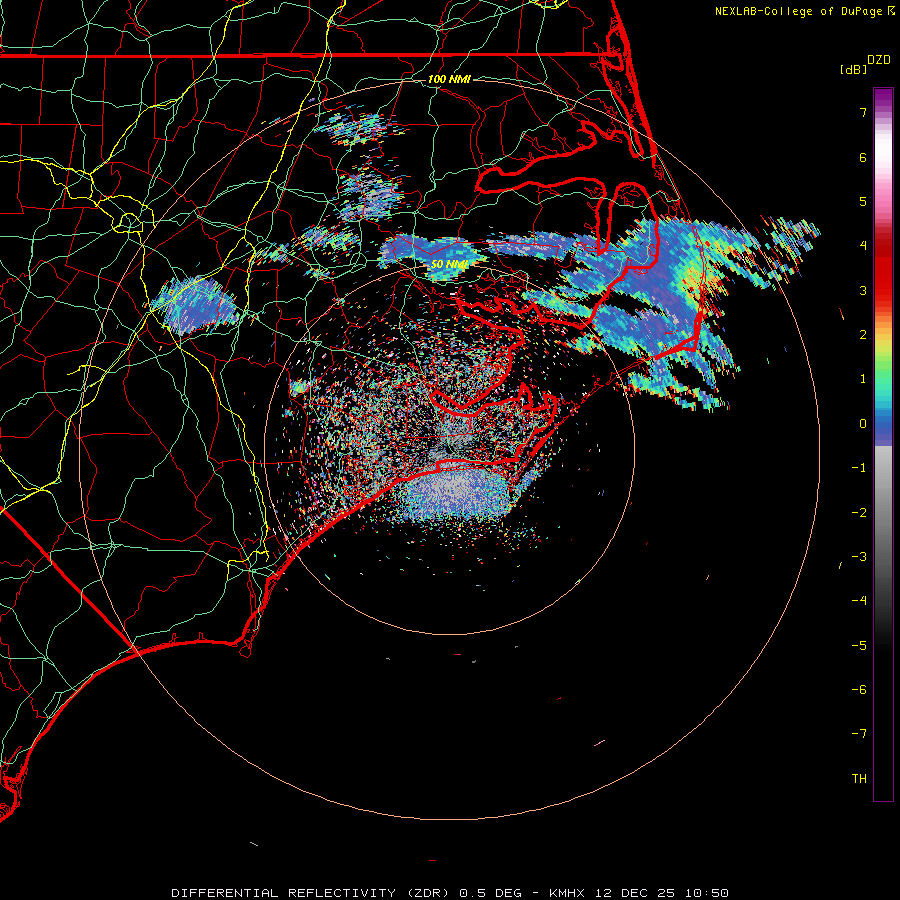
Task: Click the 1 dB color scale label
Action: click(863, 379)
